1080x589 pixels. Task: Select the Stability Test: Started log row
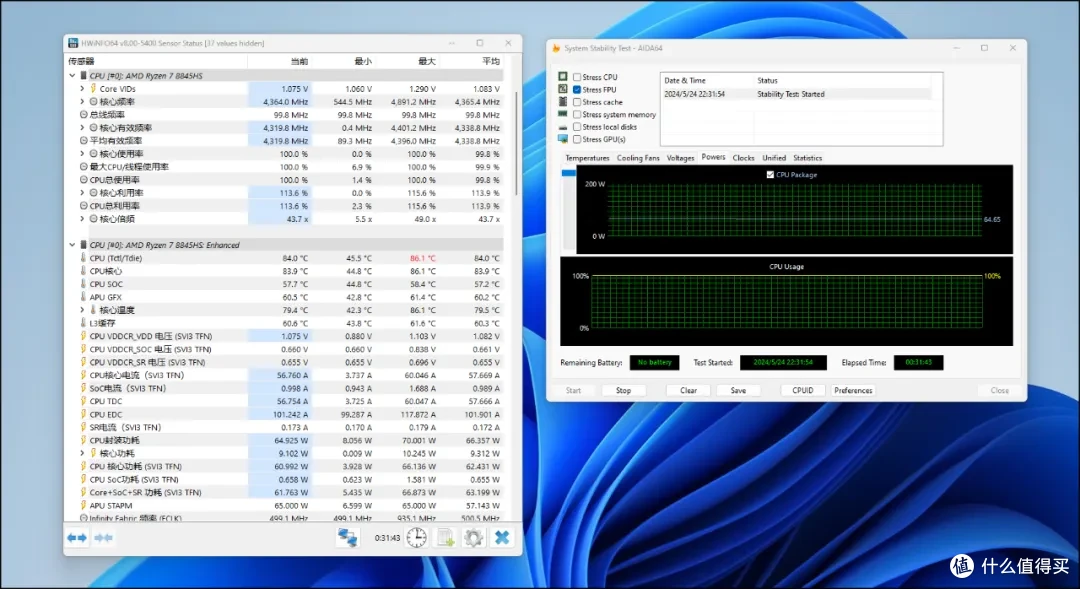(x=796, y=94)
